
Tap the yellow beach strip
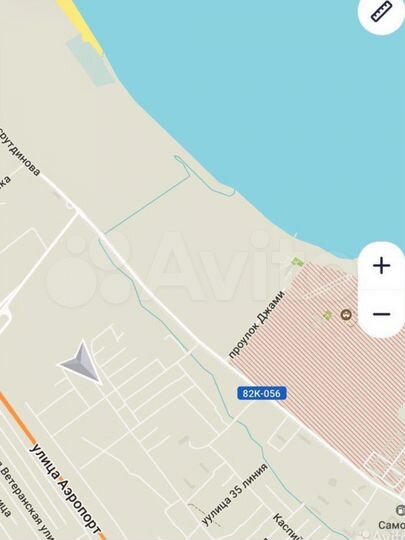pos(81,26)
